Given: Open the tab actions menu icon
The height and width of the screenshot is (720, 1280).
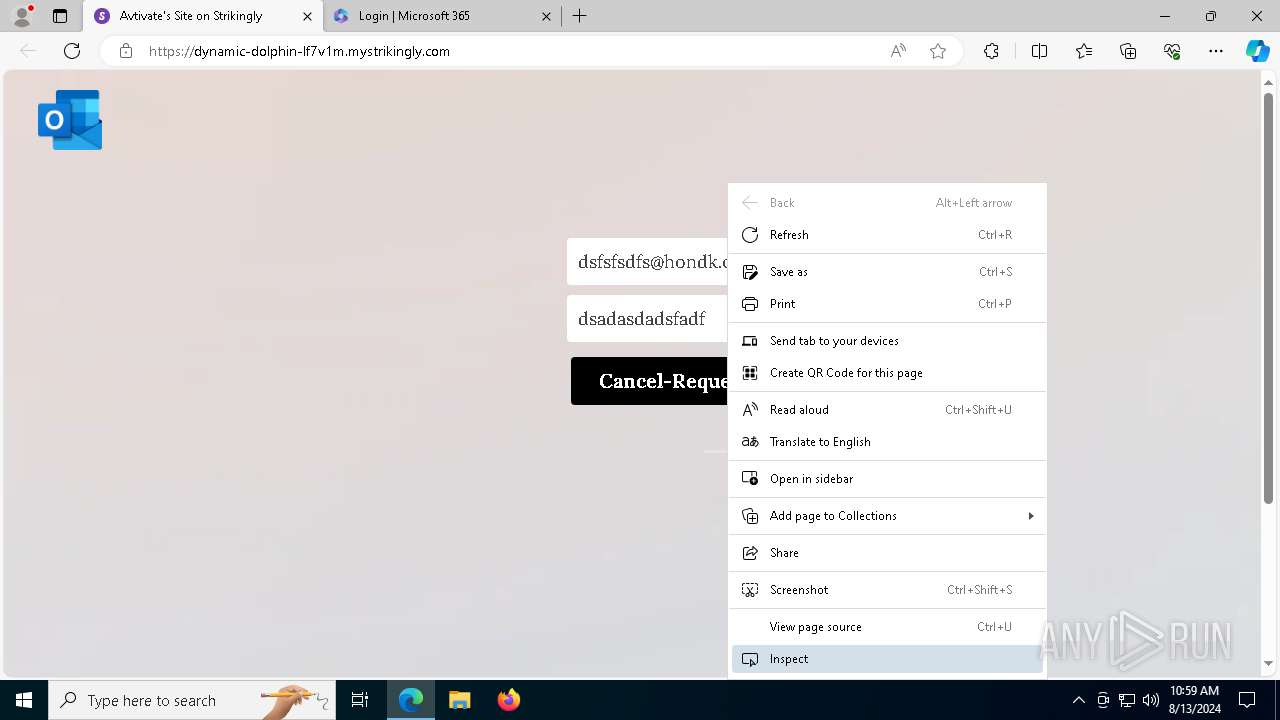Looking at the screenshot, I should pyautogui.click(x=60, y=16).
